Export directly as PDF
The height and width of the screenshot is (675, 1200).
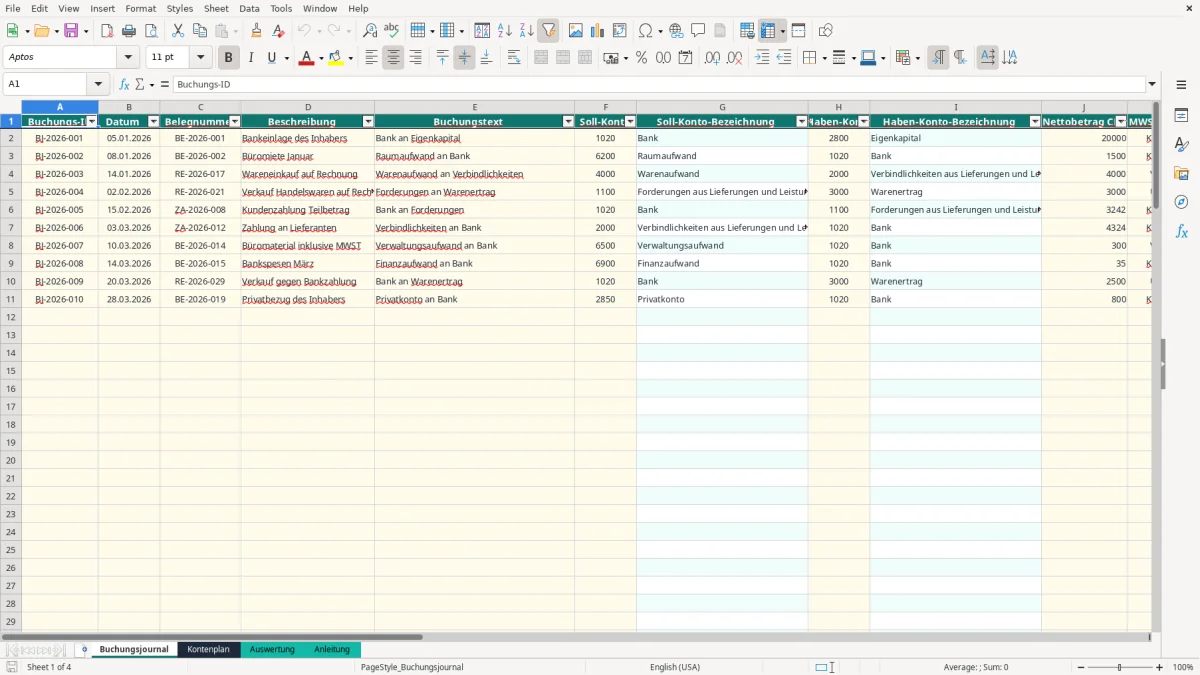[107, 31]
